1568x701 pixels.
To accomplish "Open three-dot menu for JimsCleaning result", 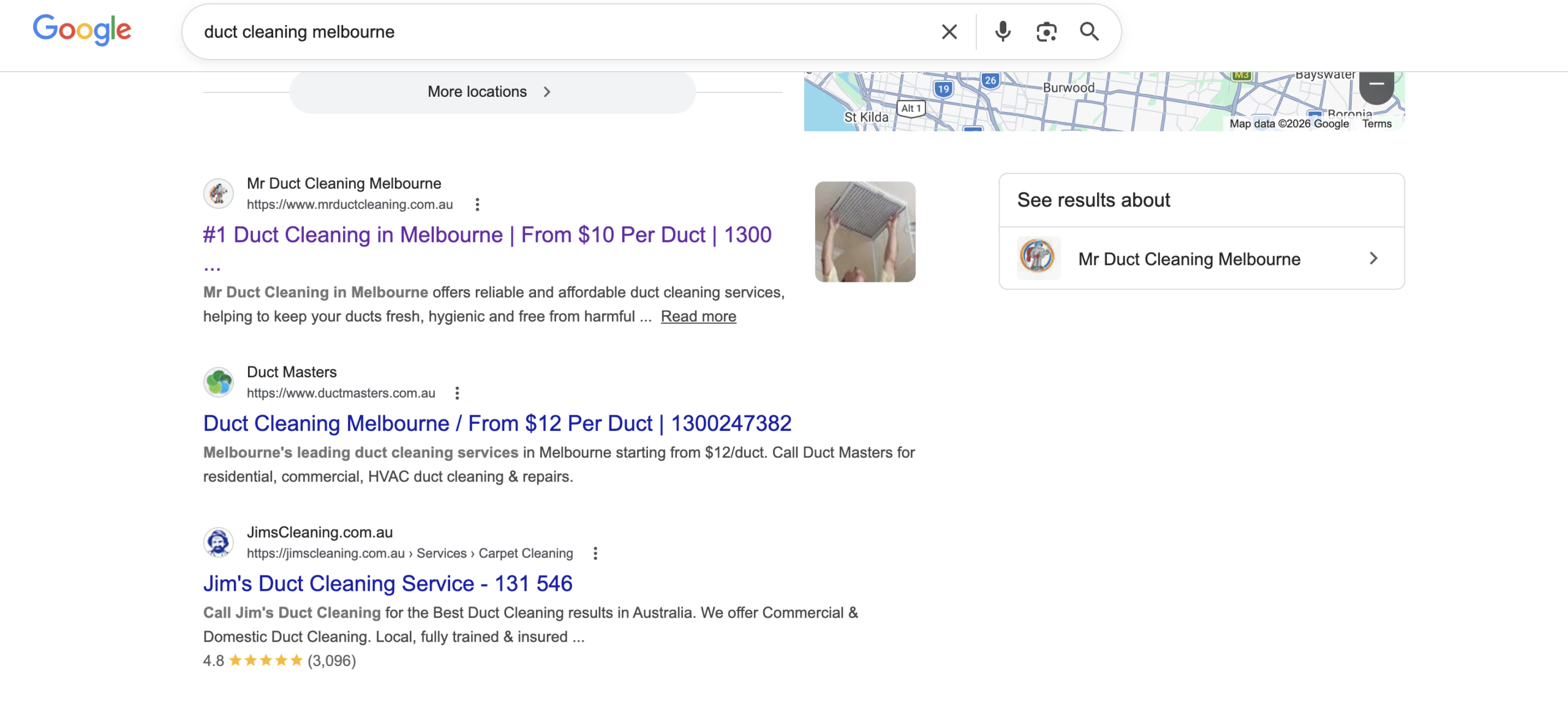I will click(x=595, y=554).
